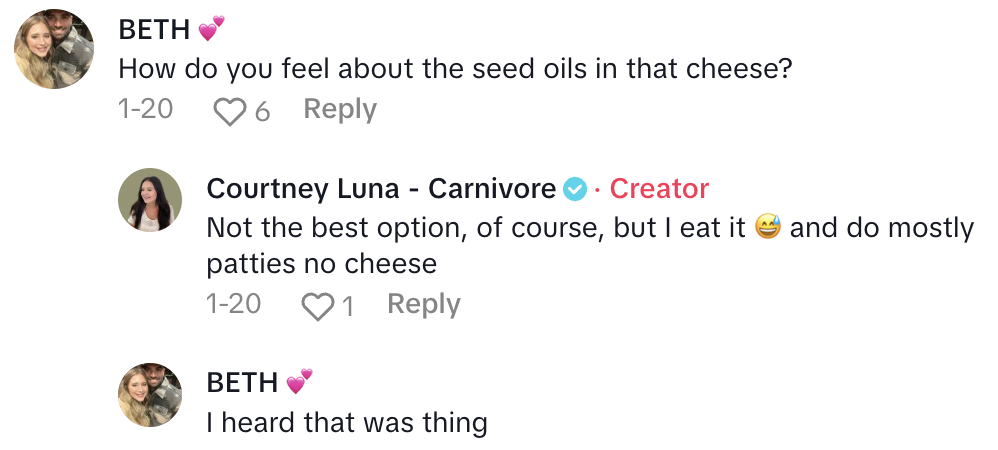
Task: Click the "I heard that was thing" comment
Action: pos(346,423)
